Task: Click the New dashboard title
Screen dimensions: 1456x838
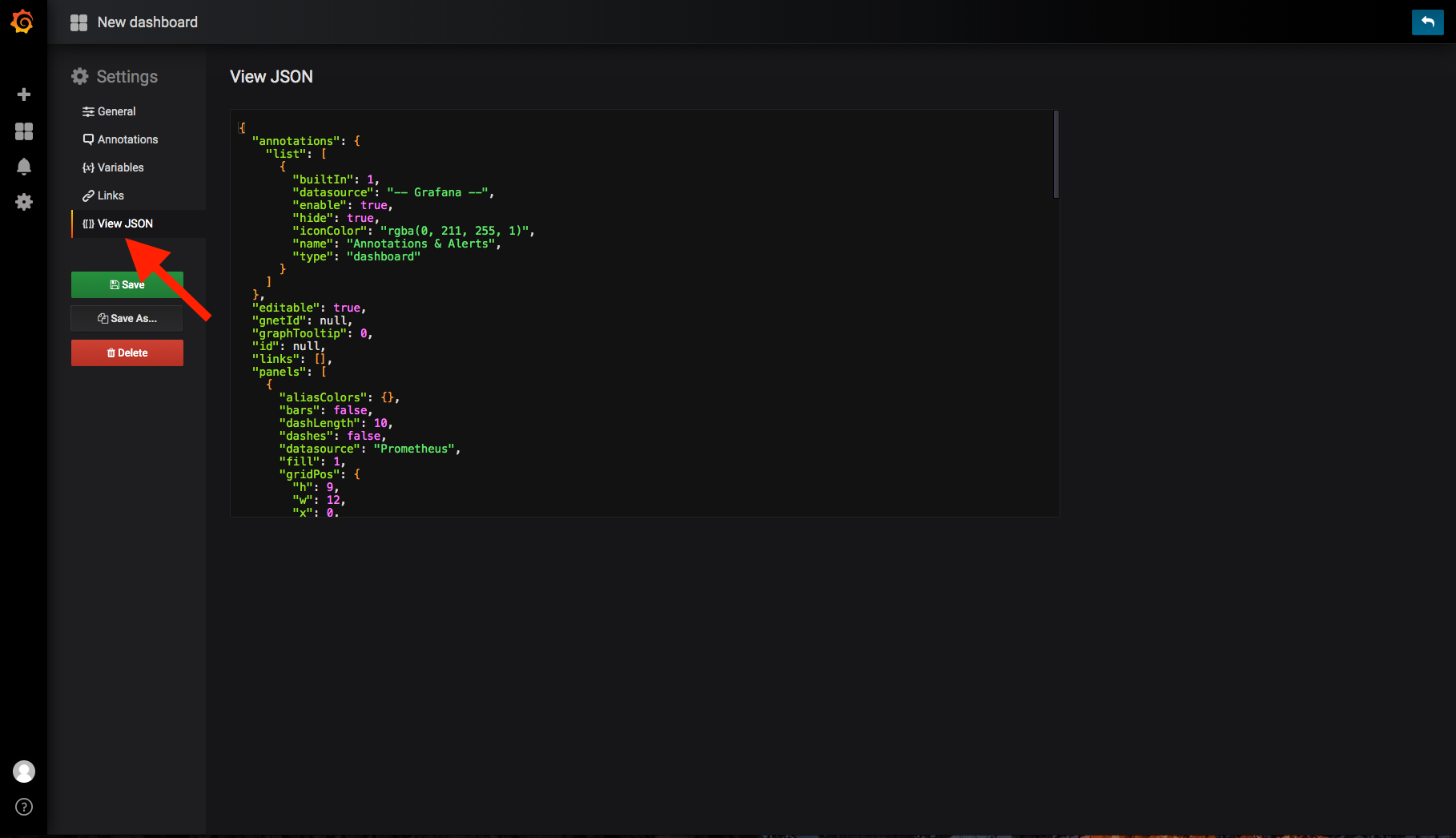Action: pos(147,22)
